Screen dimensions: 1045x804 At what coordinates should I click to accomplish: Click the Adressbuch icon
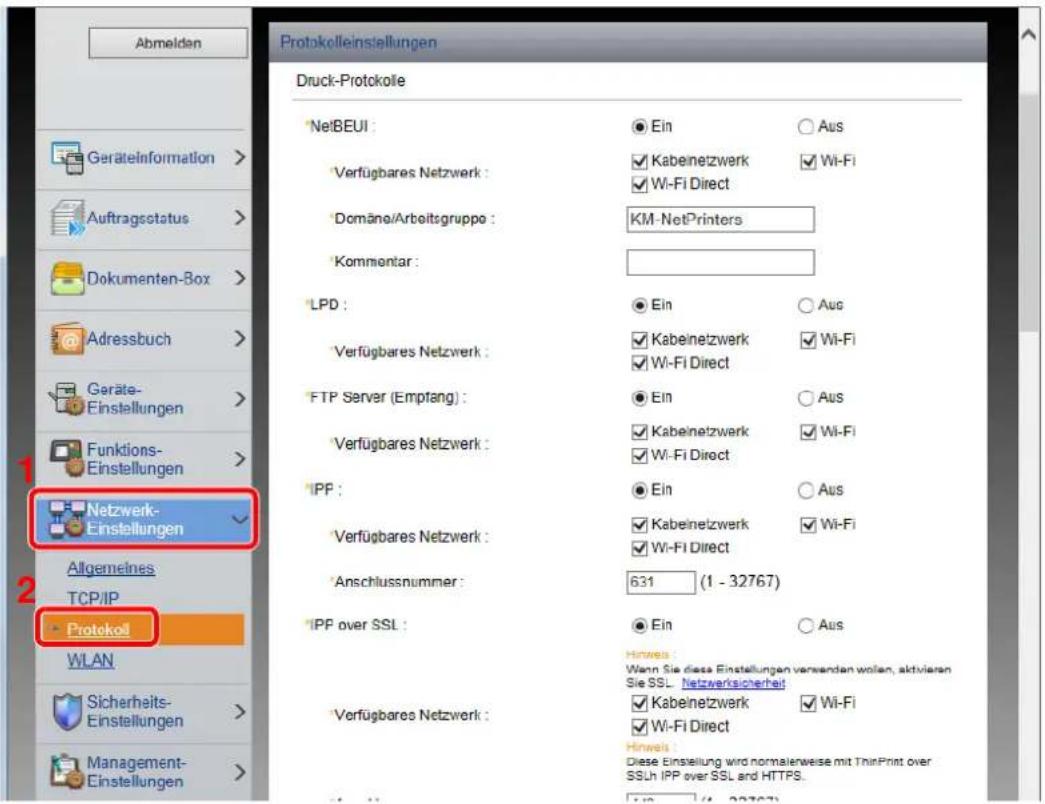point(67,339)
